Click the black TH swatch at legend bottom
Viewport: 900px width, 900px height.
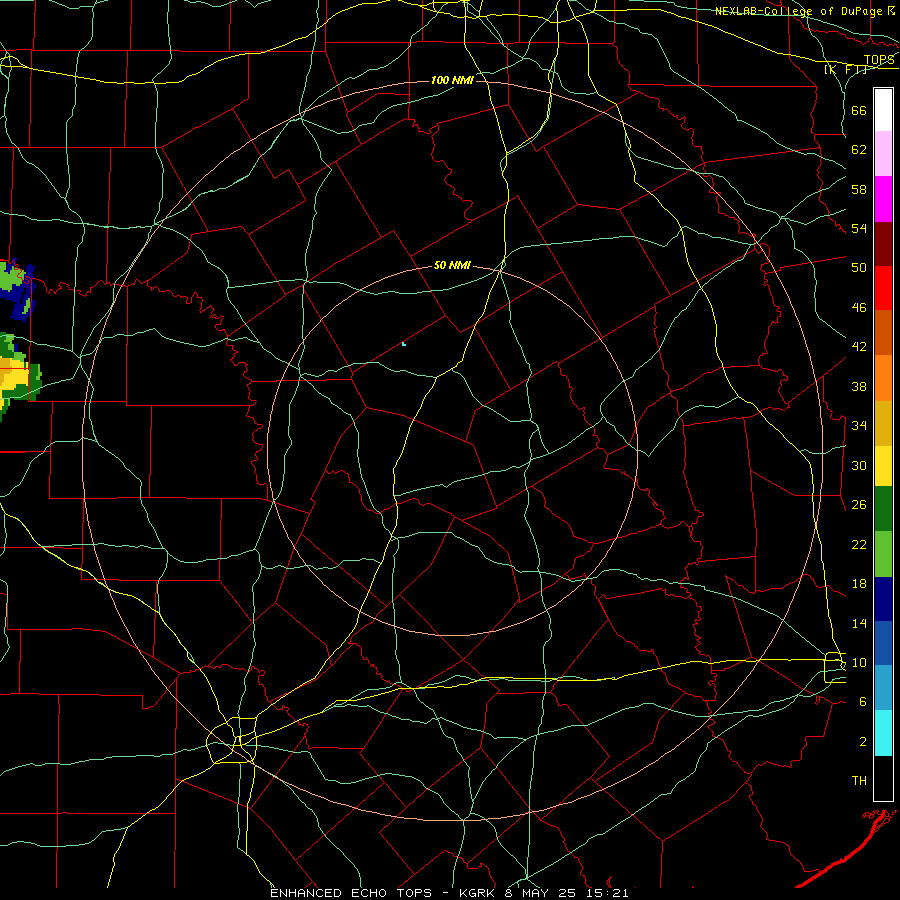pyautogui.click(x=883, y=778)
